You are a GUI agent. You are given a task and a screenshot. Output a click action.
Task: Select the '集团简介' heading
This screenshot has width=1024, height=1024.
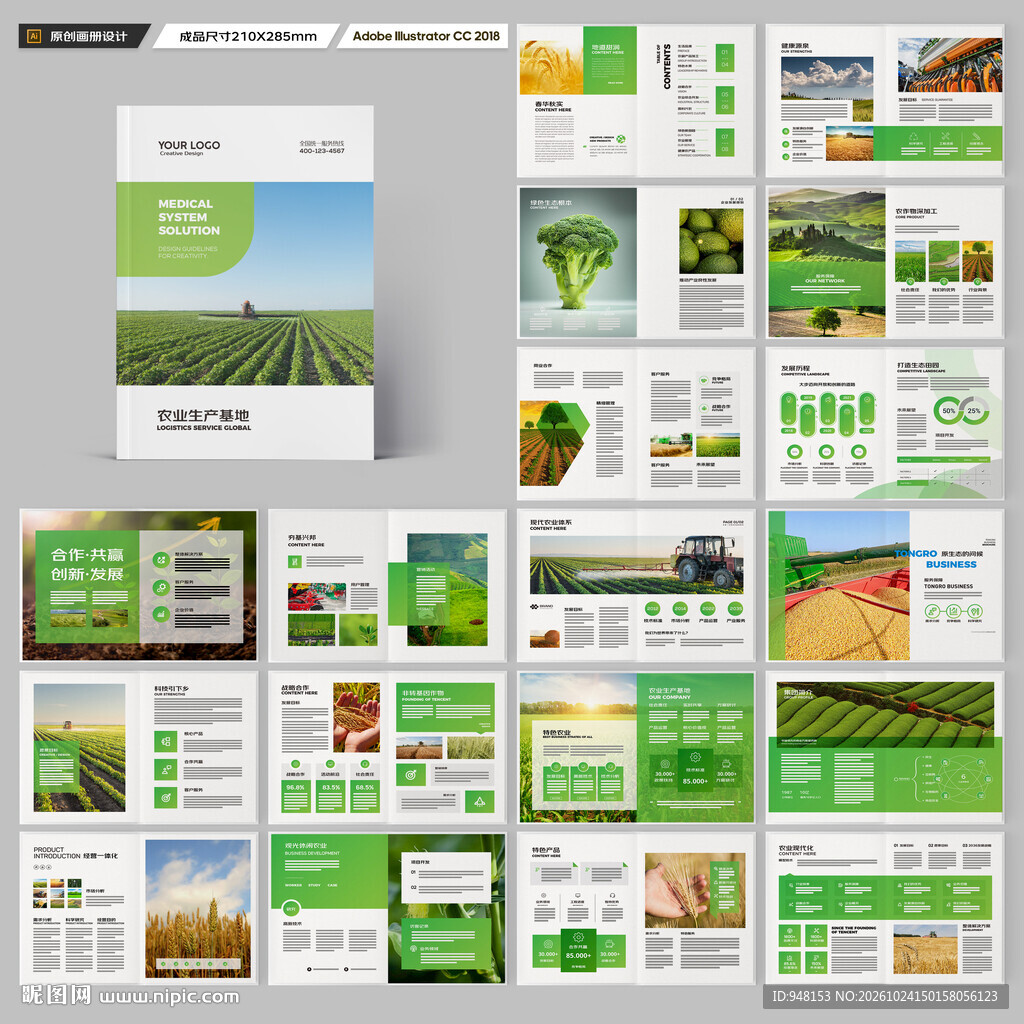click(798, 692)
